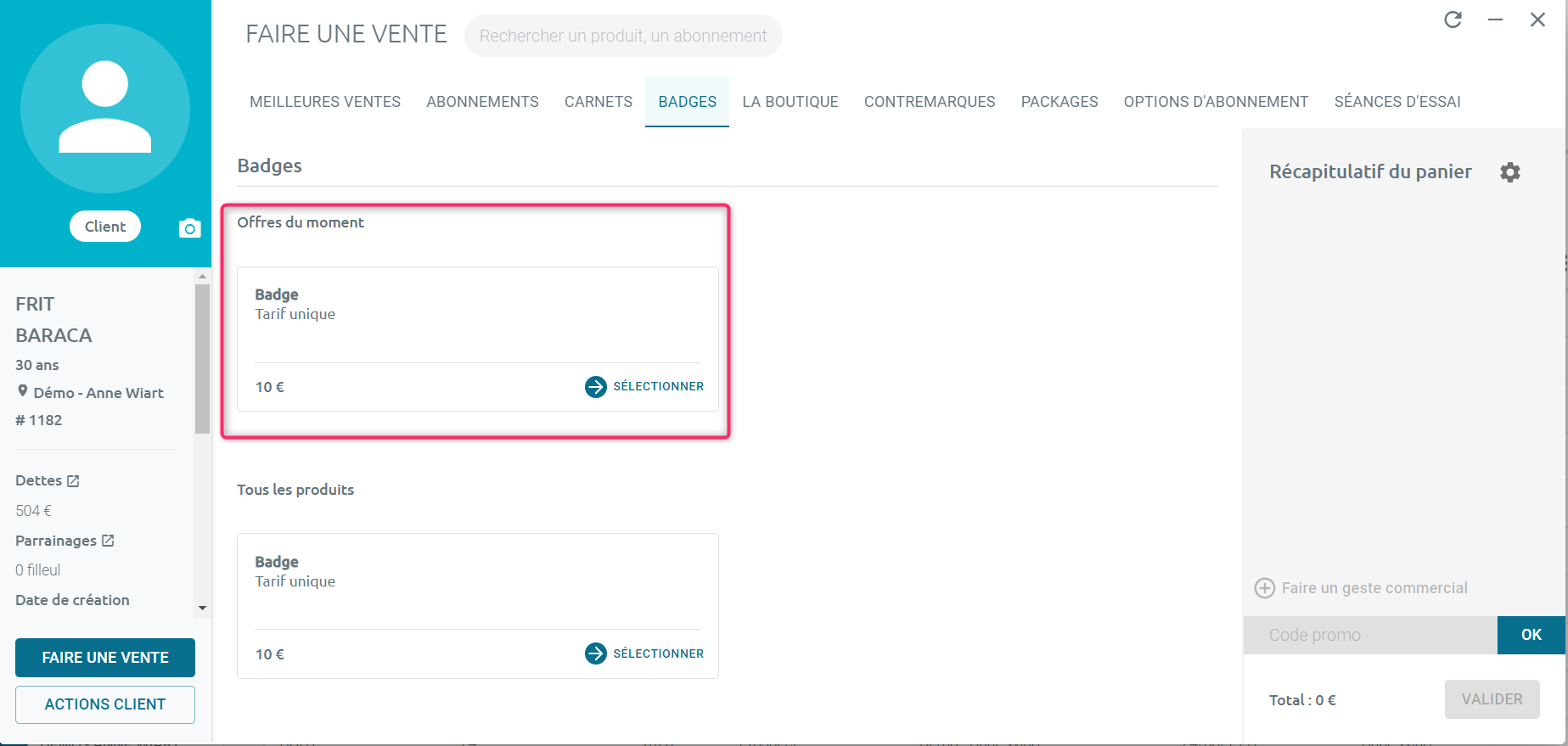Open La Boutique tab
The height and width of the screenshot is (746, 1568).
tap(790, 102)
